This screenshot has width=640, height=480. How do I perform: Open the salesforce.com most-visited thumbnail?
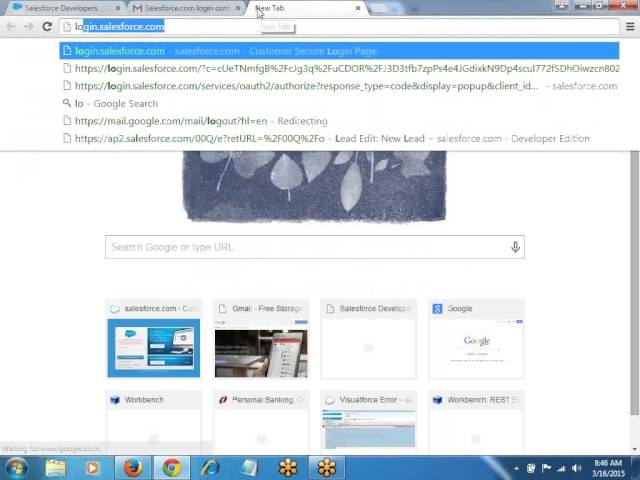[153, 339]
